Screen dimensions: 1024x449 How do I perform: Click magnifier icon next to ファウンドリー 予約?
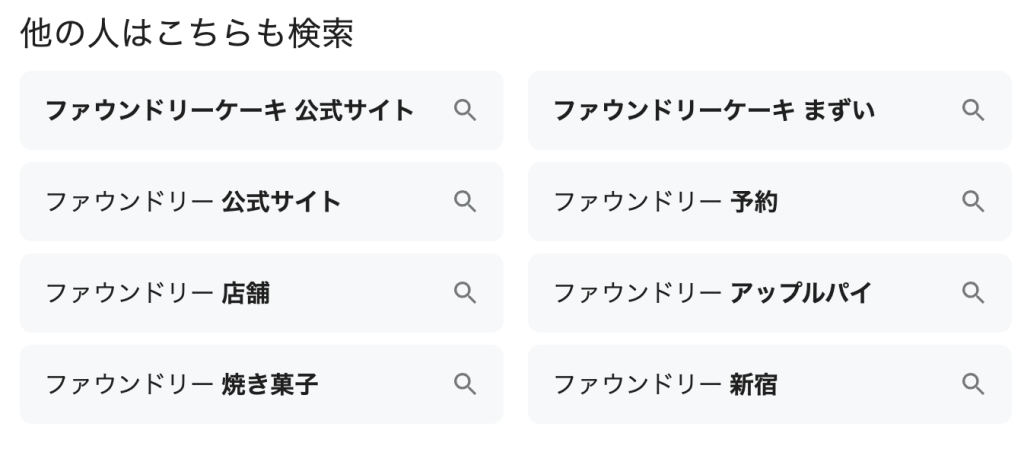tap(973, 202)
